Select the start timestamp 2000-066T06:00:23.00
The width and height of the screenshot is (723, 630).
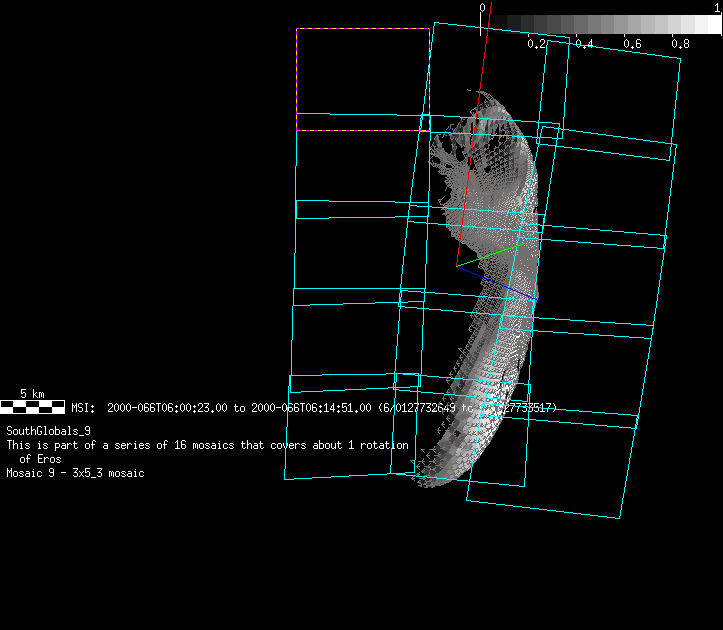pyautogui.click(x=168, y=408)
